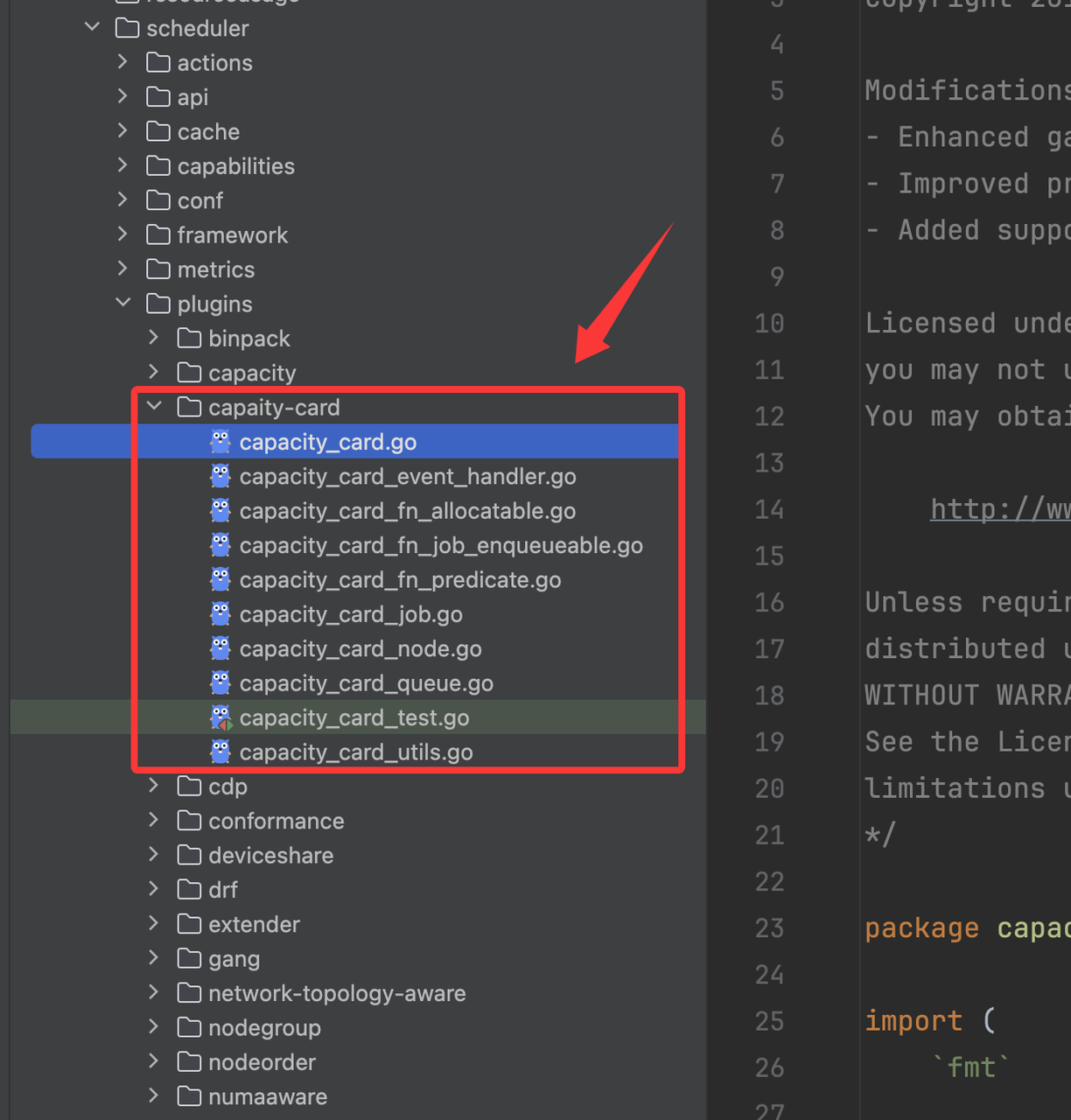Collapse the capaity-card folder chevron
The height and width of the screenshot is (1120, 1071).
coord(155,406)
